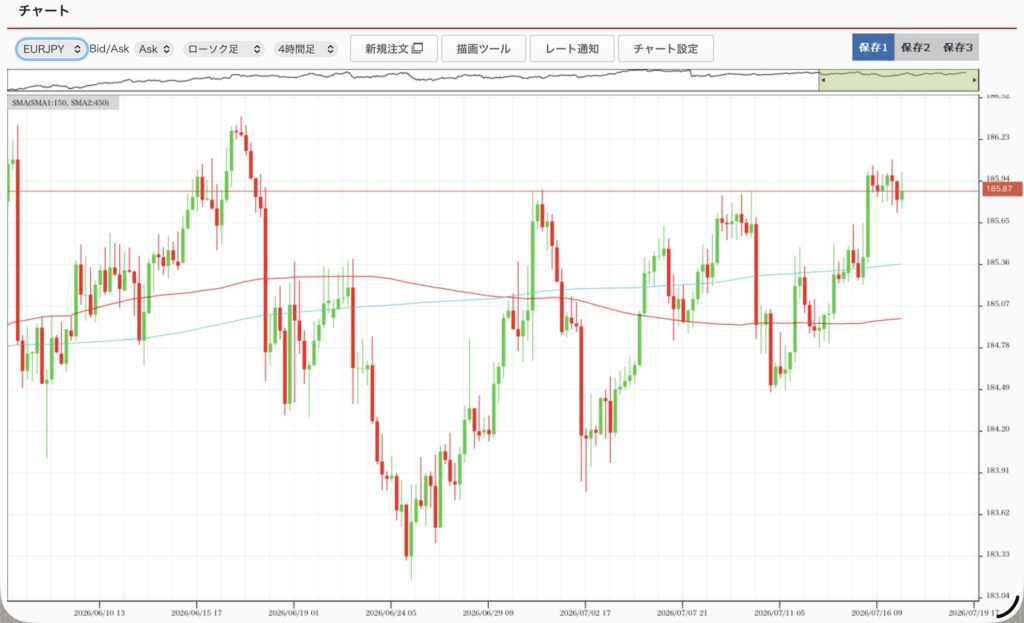Click the 185.07 price axis label
The height and width of the screenshot is (623, 1024).
pos(997,304)
